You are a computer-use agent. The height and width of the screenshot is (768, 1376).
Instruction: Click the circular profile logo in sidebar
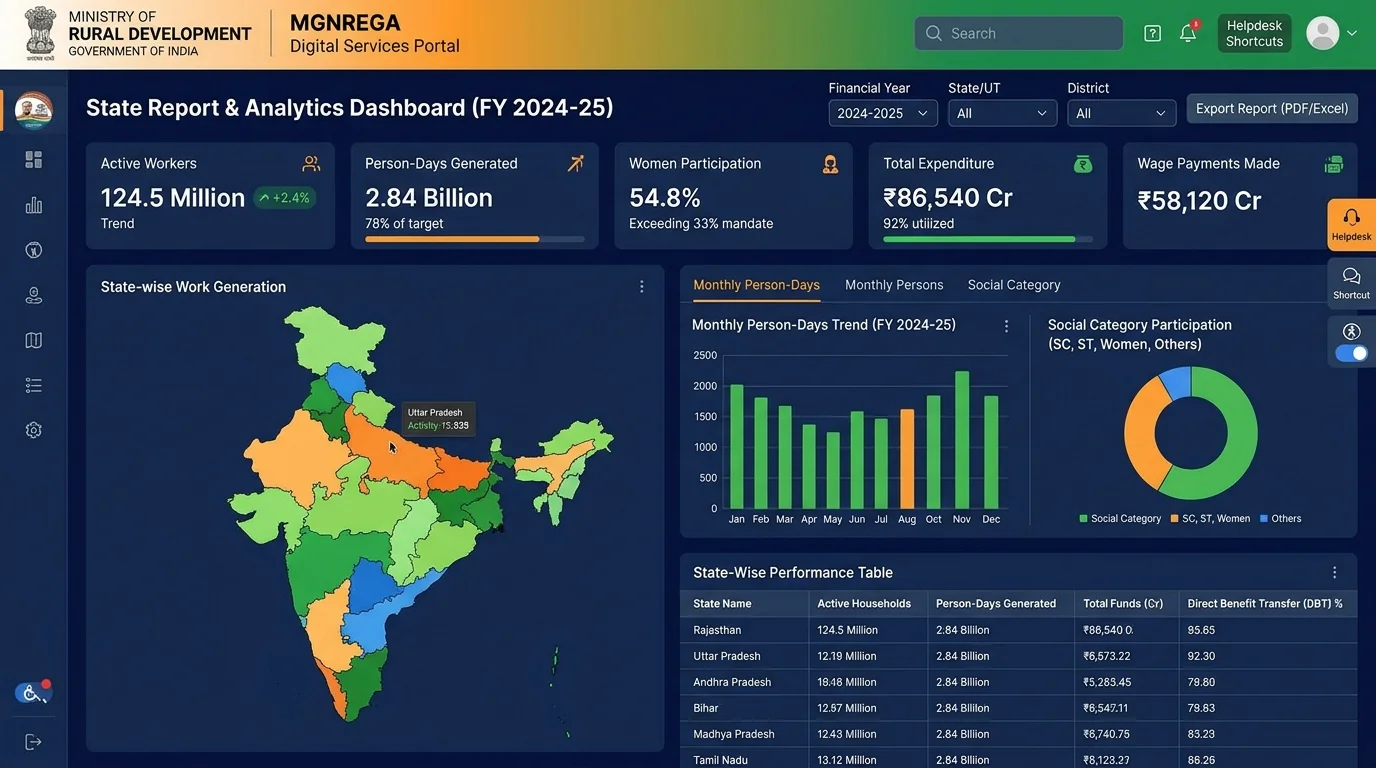pos(34,111)
